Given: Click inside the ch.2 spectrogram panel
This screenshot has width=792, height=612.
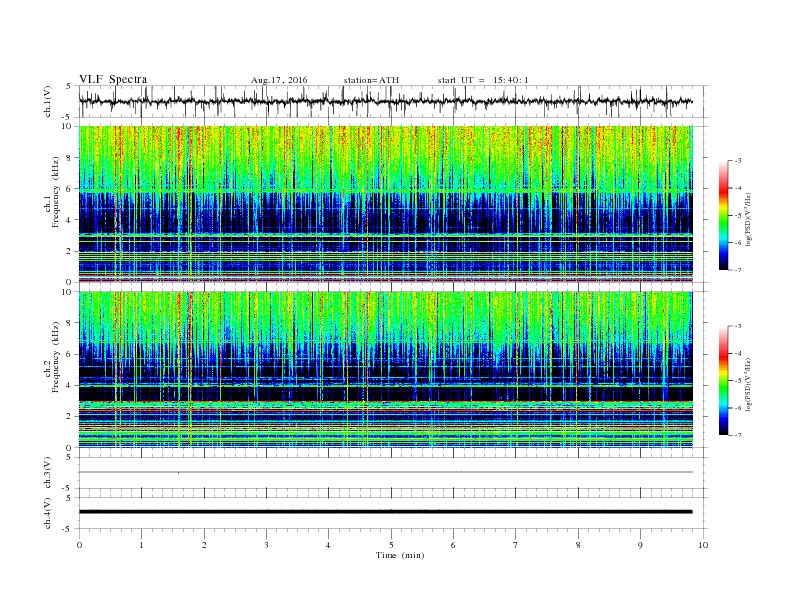Looking at the screenshot, I should (385, 370).
